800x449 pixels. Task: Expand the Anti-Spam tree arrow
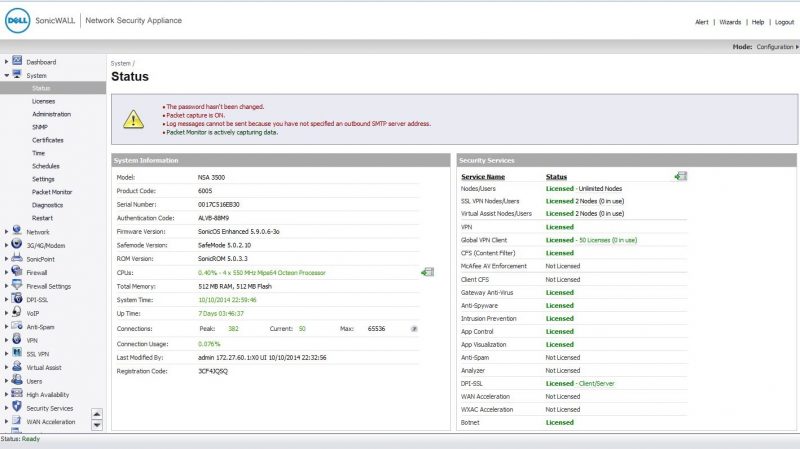[6, 327]
